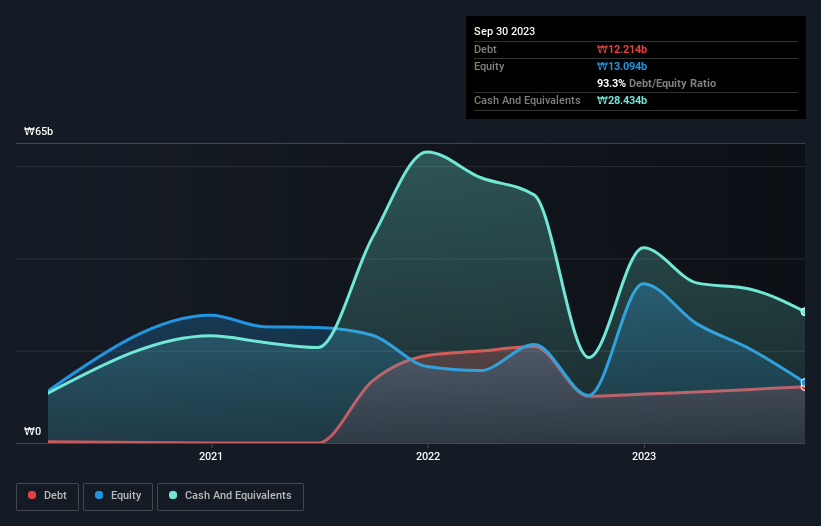This screenshot has height=526, width=821.
Task: Select the 2022 x-axis label
Action: pos(428,456)
